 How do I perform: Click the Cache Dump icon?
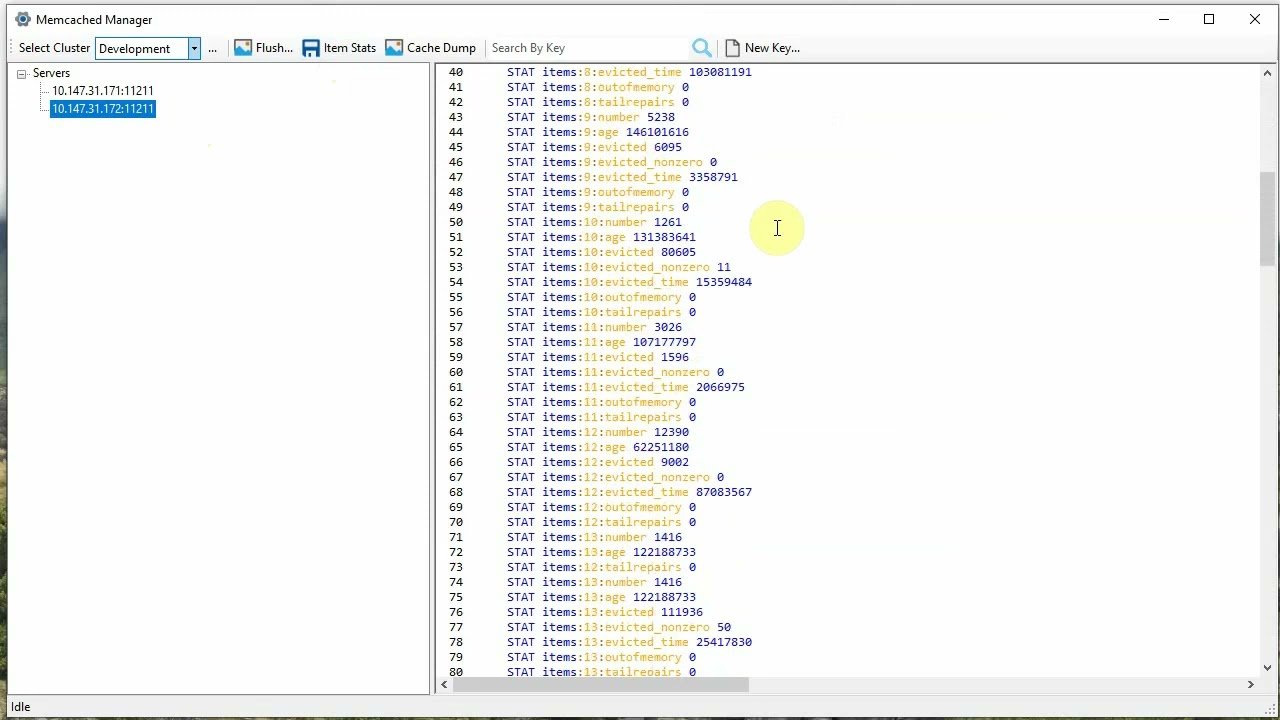pyautogui.click(x=394, y=48)
